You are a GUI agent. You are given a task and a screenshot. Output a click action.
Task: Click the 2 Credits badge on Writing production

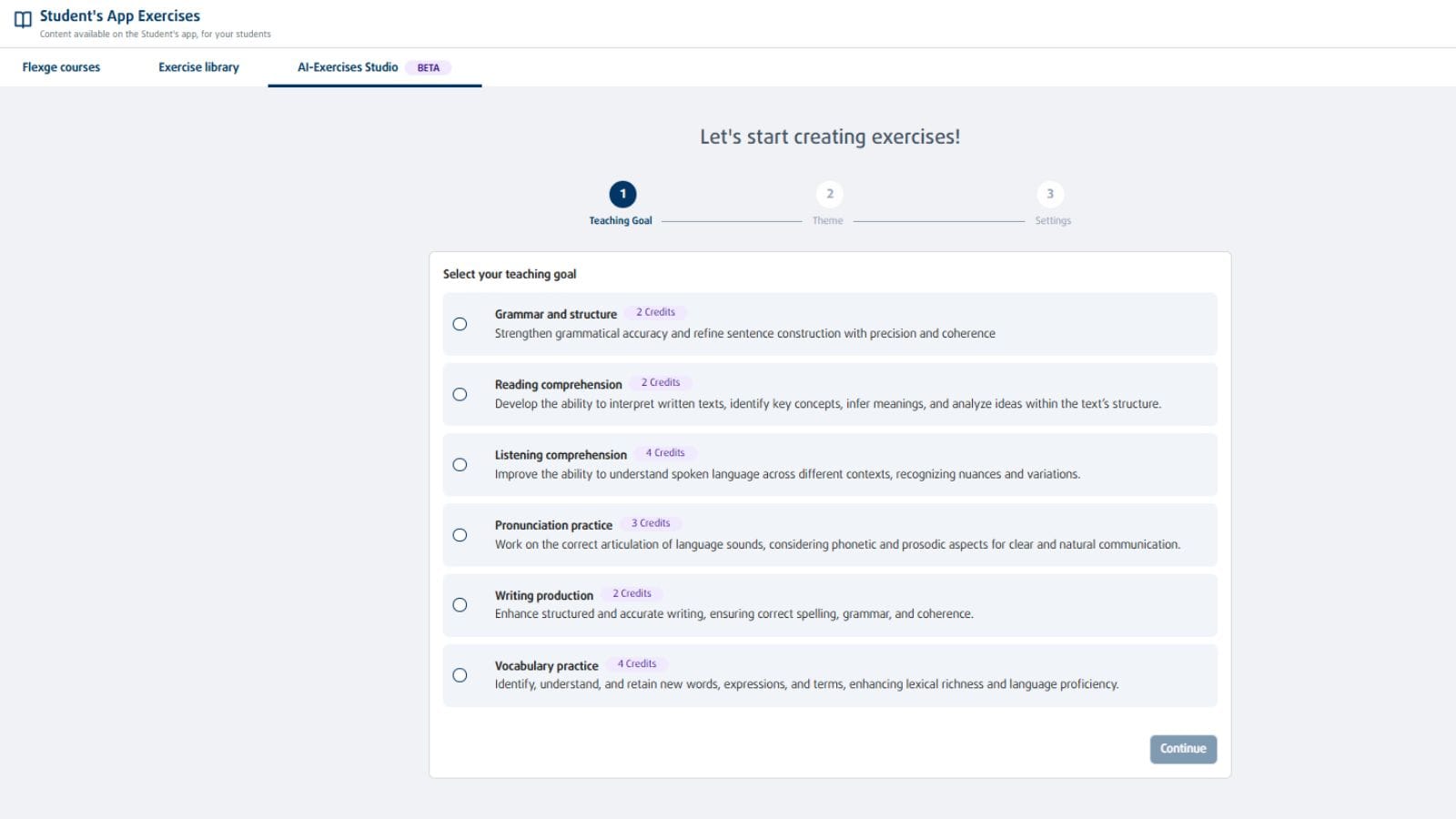[x=632, y=593]
